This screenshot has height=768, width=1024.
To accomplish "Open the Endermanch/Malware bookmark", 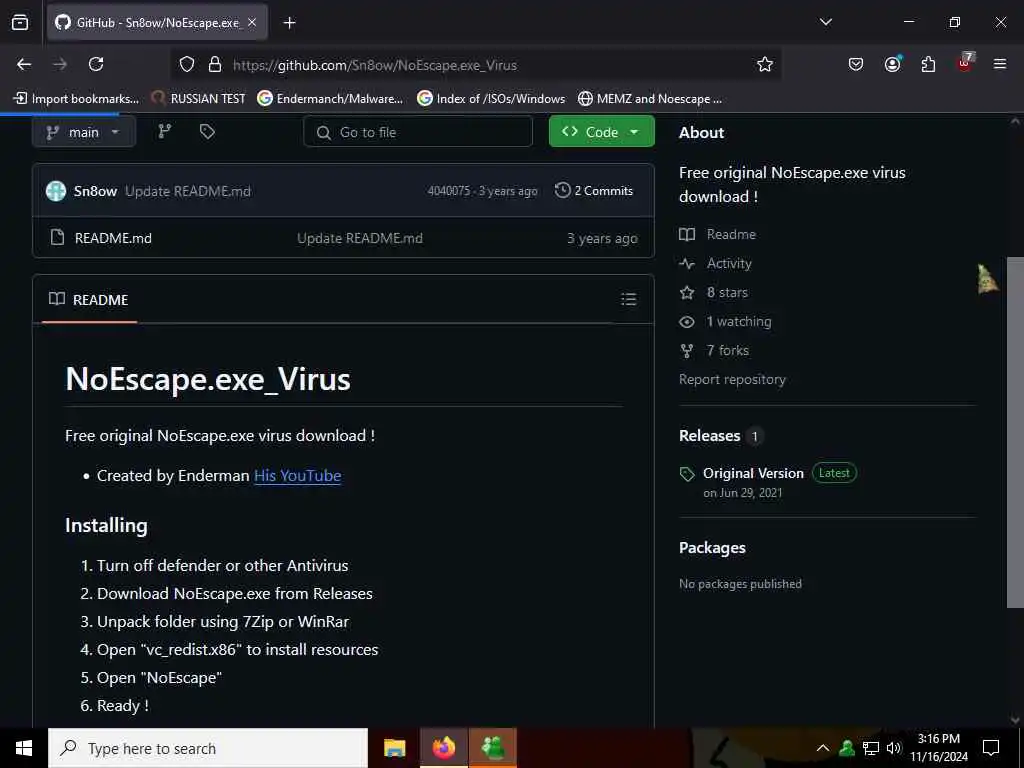I will (x=330, y=99).
